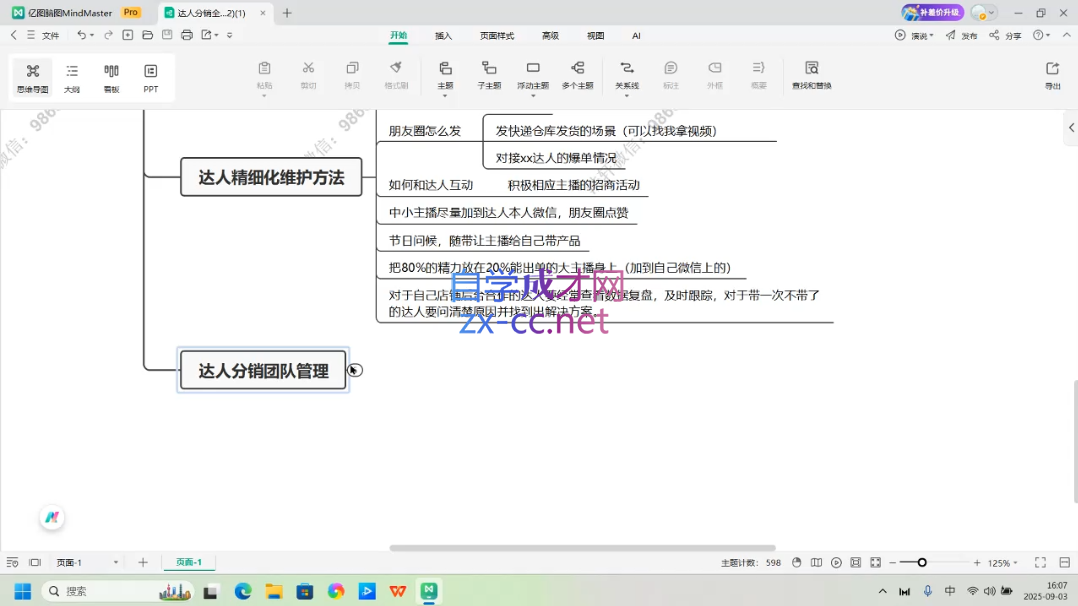Expand the zoom percentage 125% dropdown
Image resolution: width=1078 pixels, height=606 pixels.
coord(1016,563)
